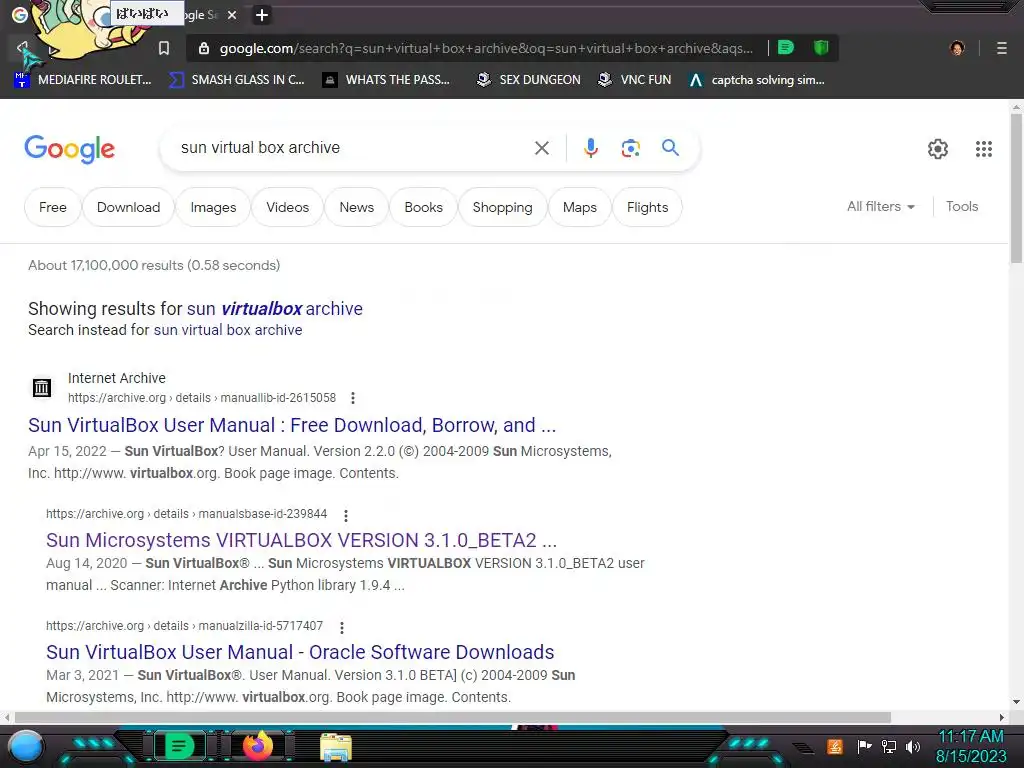Image resolution: width=1024 pixels, height=768 pixels.
Task: Open MEDIAFIRE ROULET... bookmark
Action: pos(83,80)
